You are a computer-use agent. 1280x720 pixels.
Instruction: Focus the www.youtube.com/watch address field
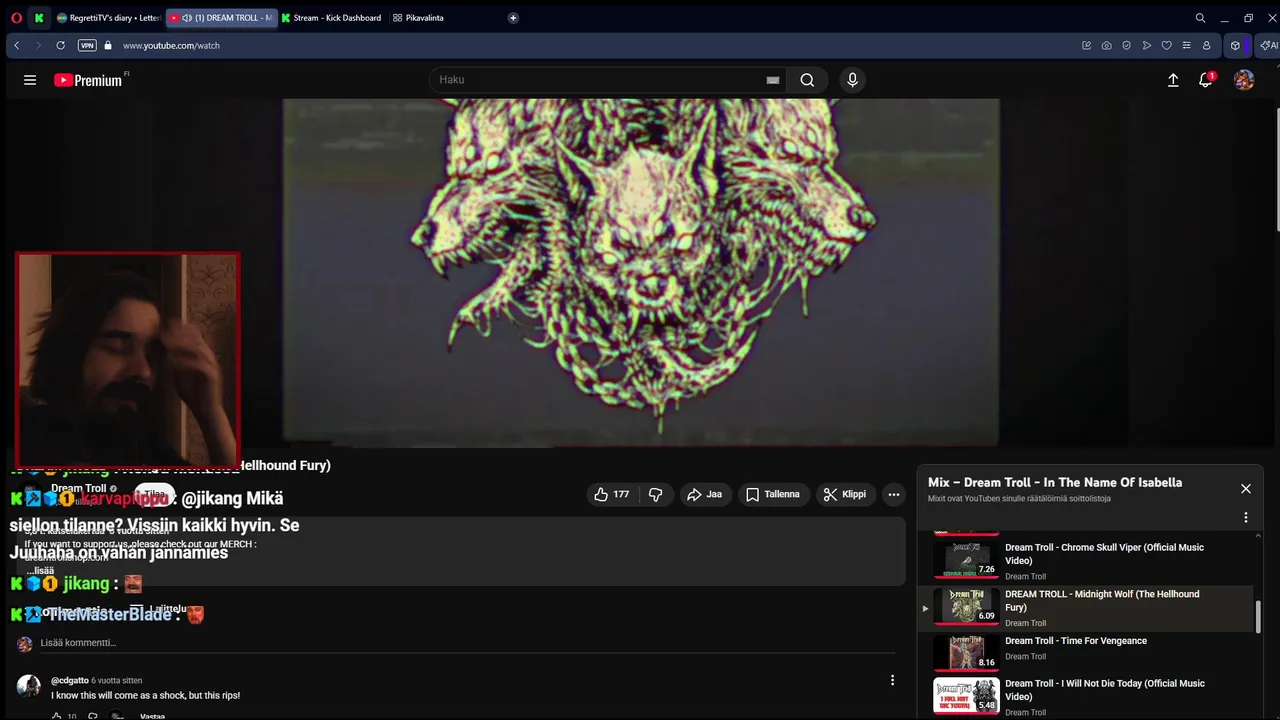click(171, 45)
